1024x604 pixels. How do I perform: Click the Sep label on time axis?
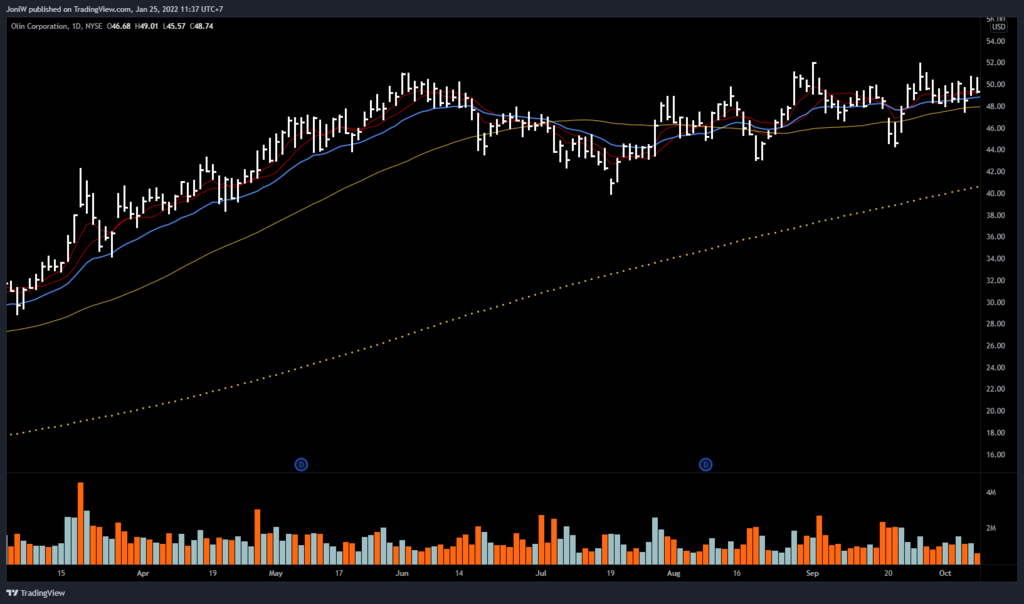tap(812, 575)
